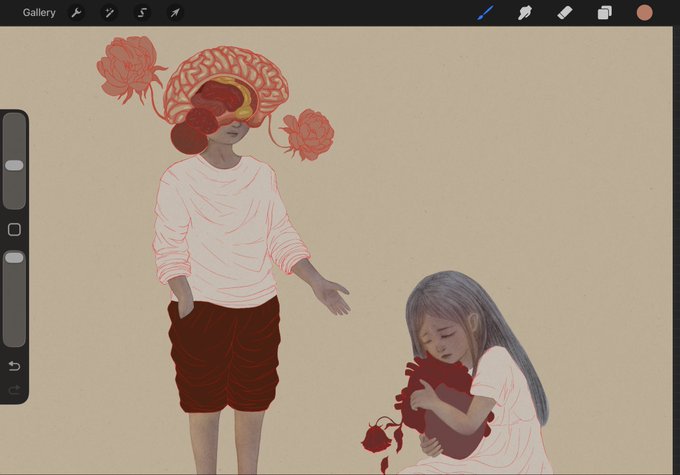
Task: Redo the last undone action
Action: 14,390
